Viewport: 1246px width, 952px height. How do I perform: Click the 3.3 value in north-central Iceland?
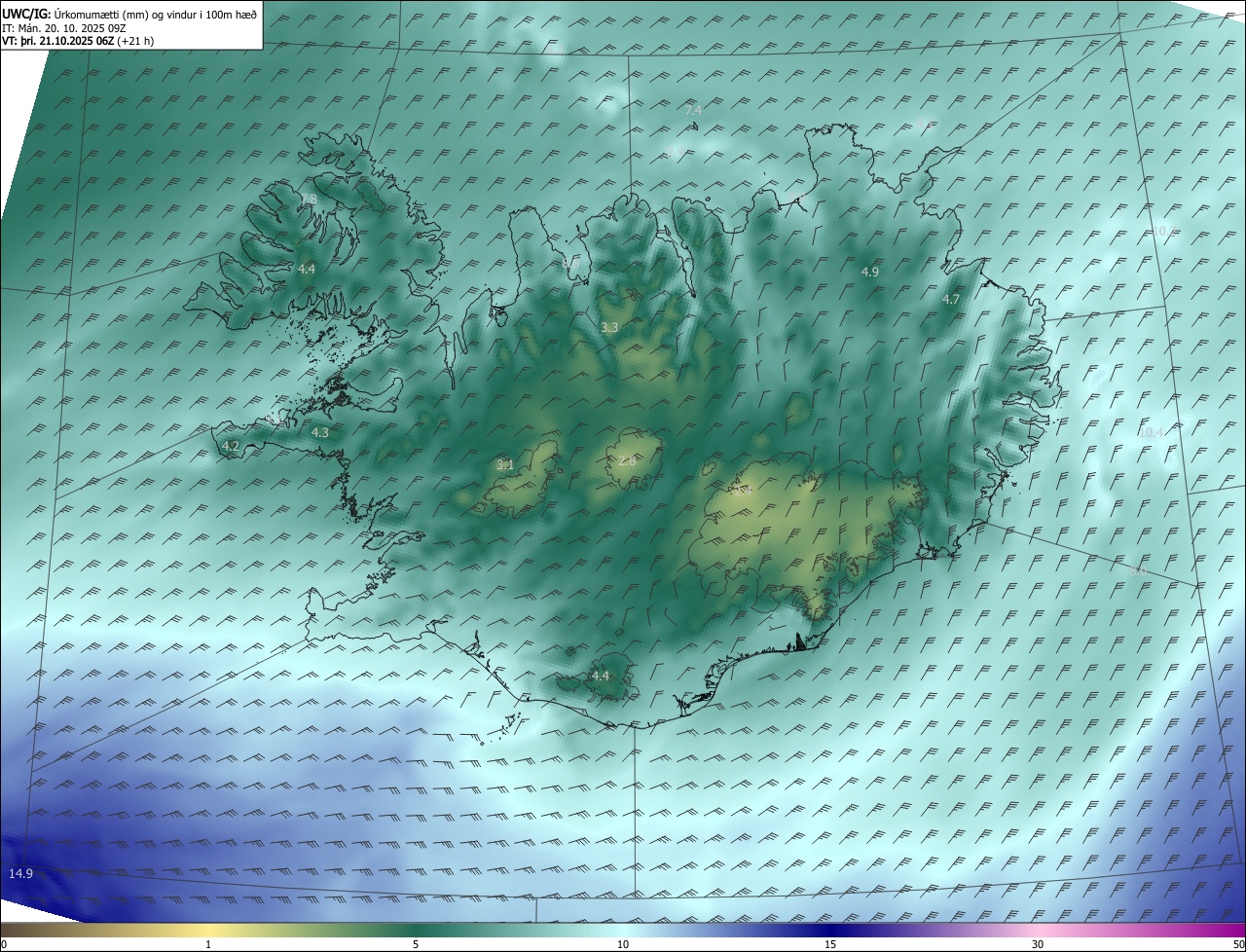(x=609, y=328)
